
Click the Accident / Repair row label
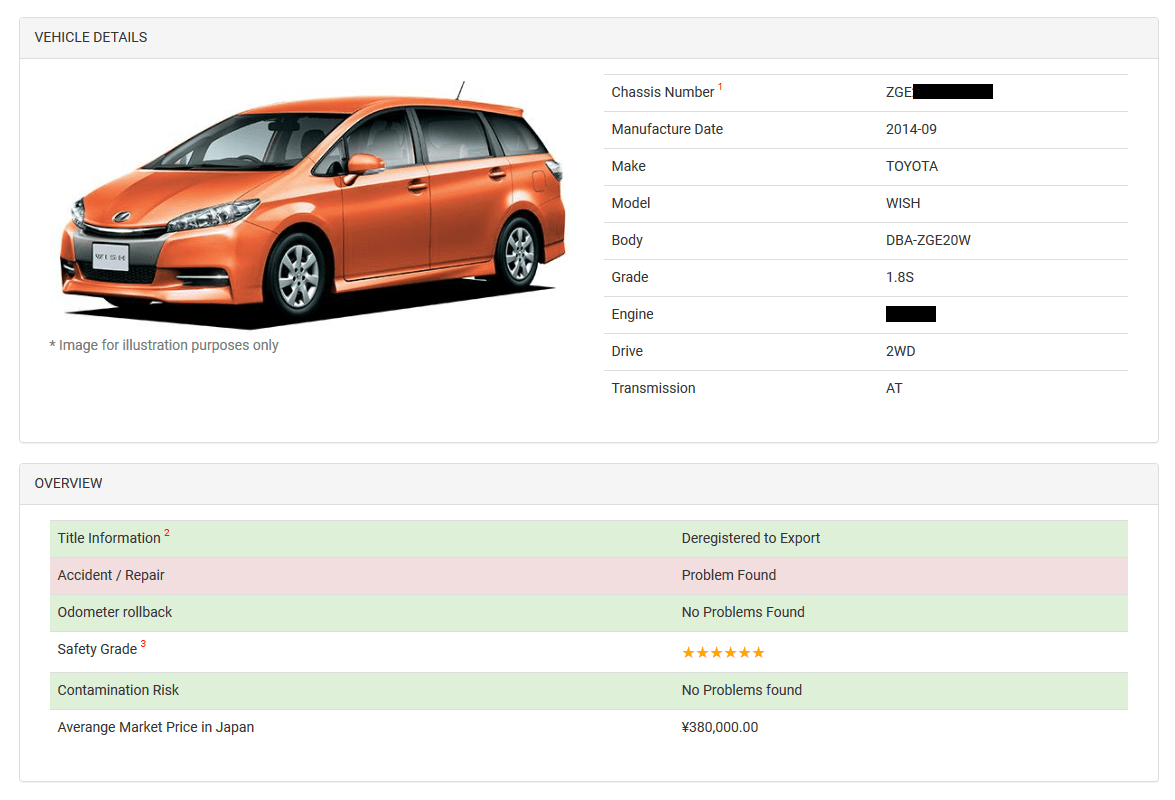point(111,575)
